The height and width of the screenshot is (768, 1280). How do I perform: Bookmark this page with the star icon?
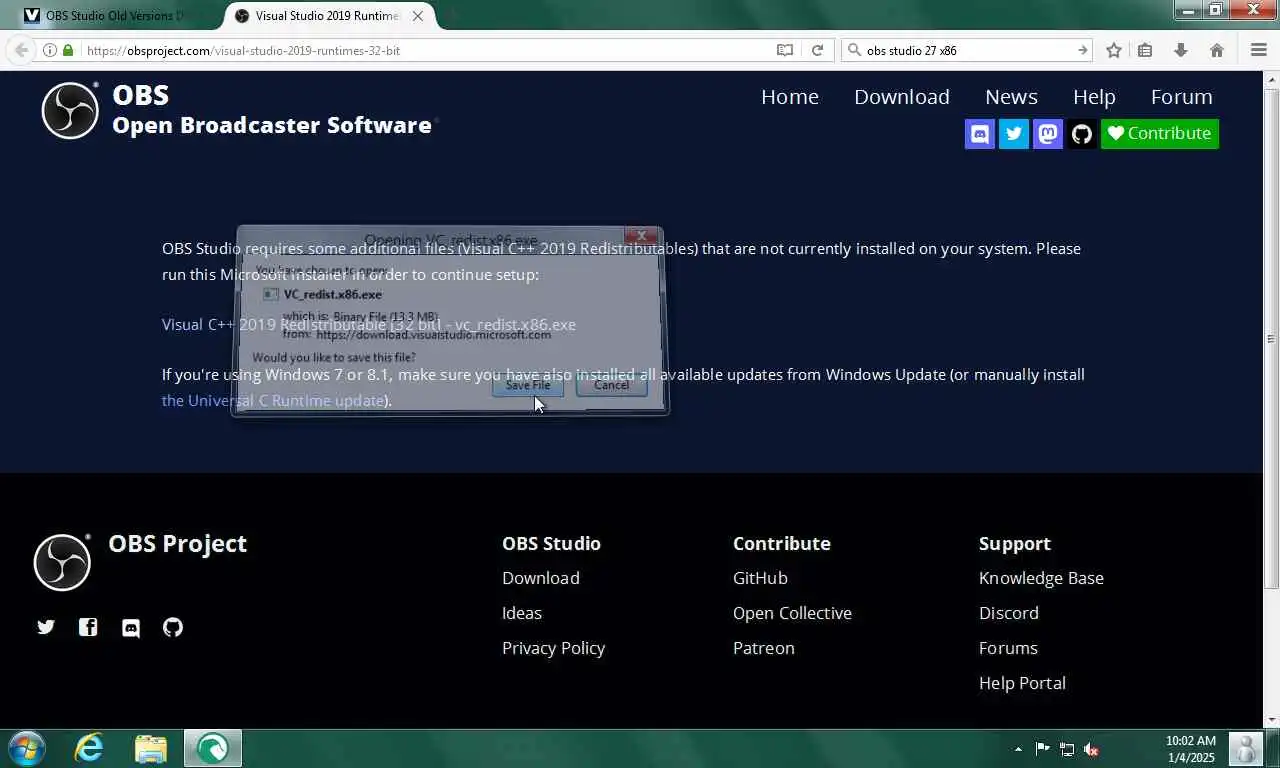1114,50
